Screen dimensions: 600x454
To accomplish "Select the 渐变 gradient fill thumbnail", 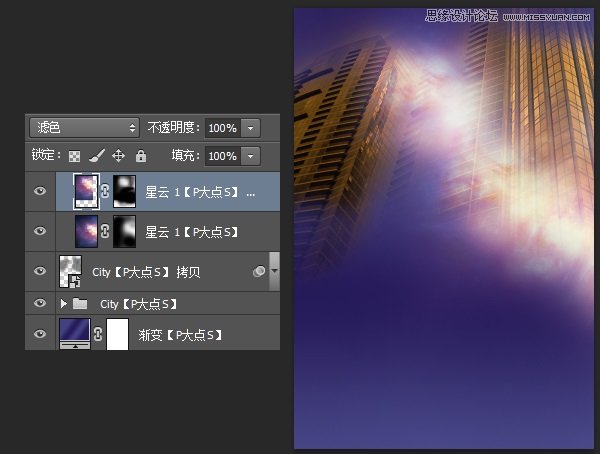I will click(x=75, y=334).
